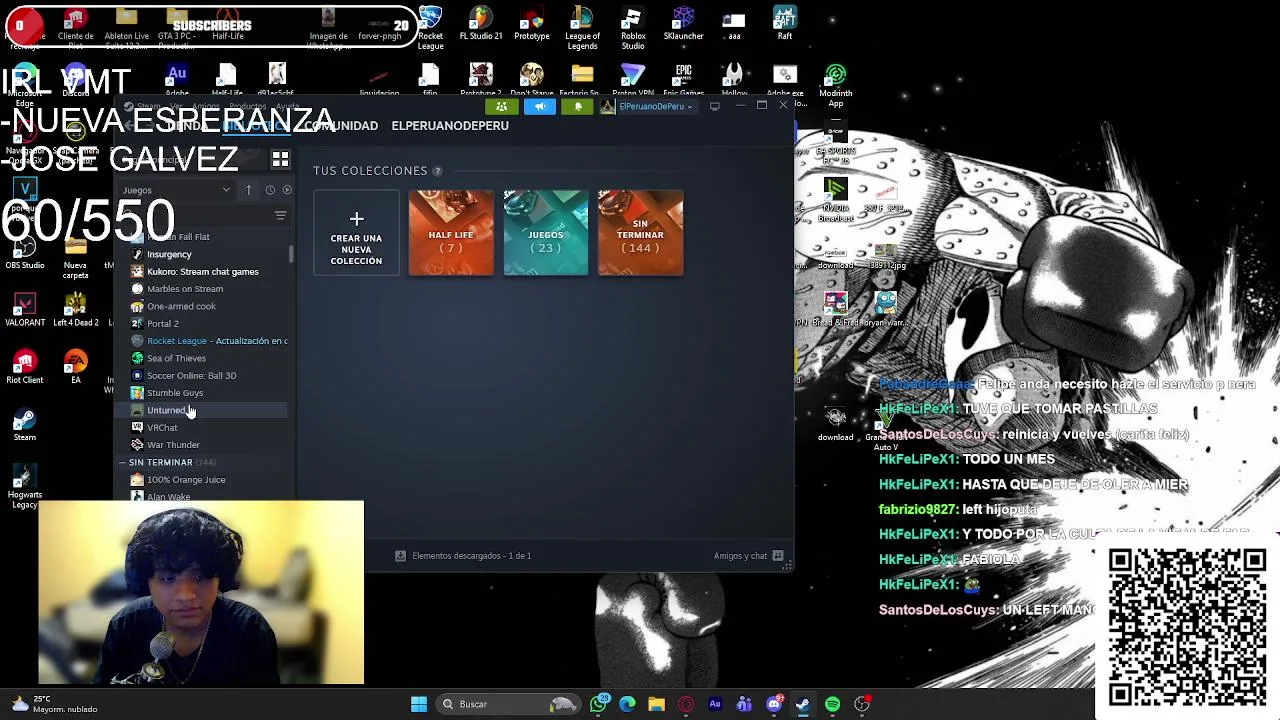The width and height of the screenshot is (1280, 720).
Task: Open FL Studio 21 desktop shortcut
Action: tap(480, 24)
